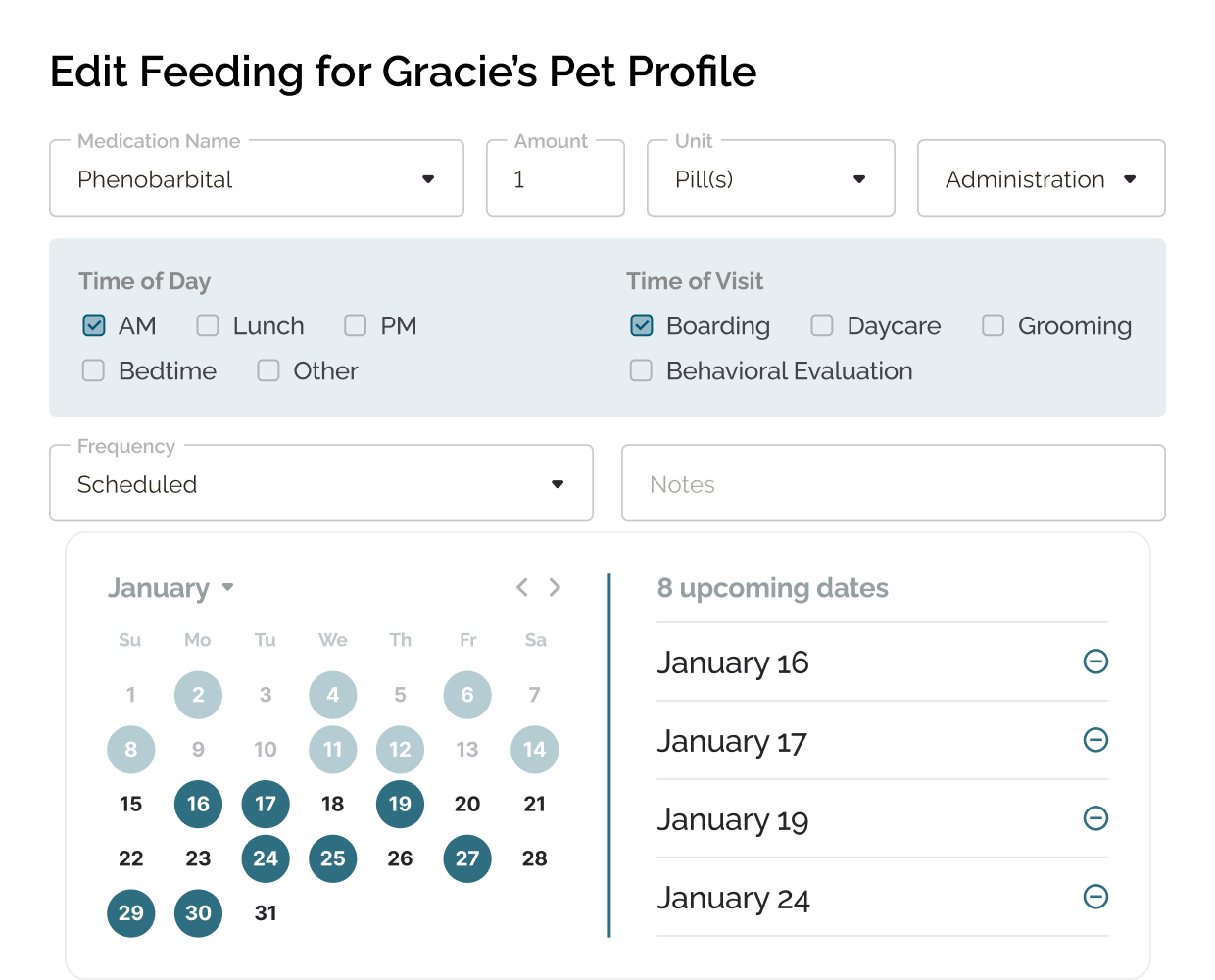Delete January 24 from the upcoming list
The width and height of the screenshot is (1215, 980).
[x=1095, y=897]
